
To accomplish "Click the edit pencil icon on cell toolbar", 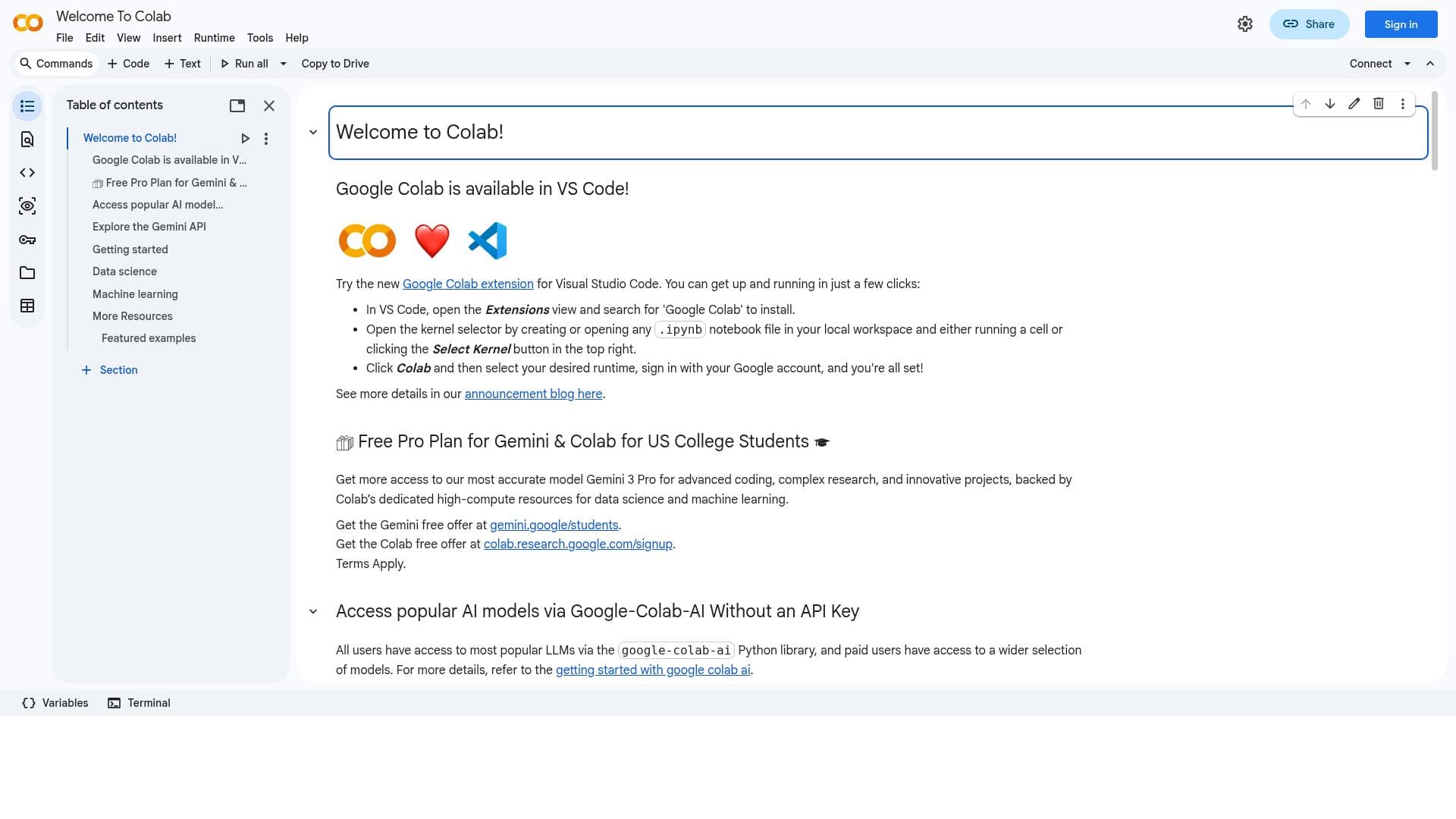I will 1354,104.
